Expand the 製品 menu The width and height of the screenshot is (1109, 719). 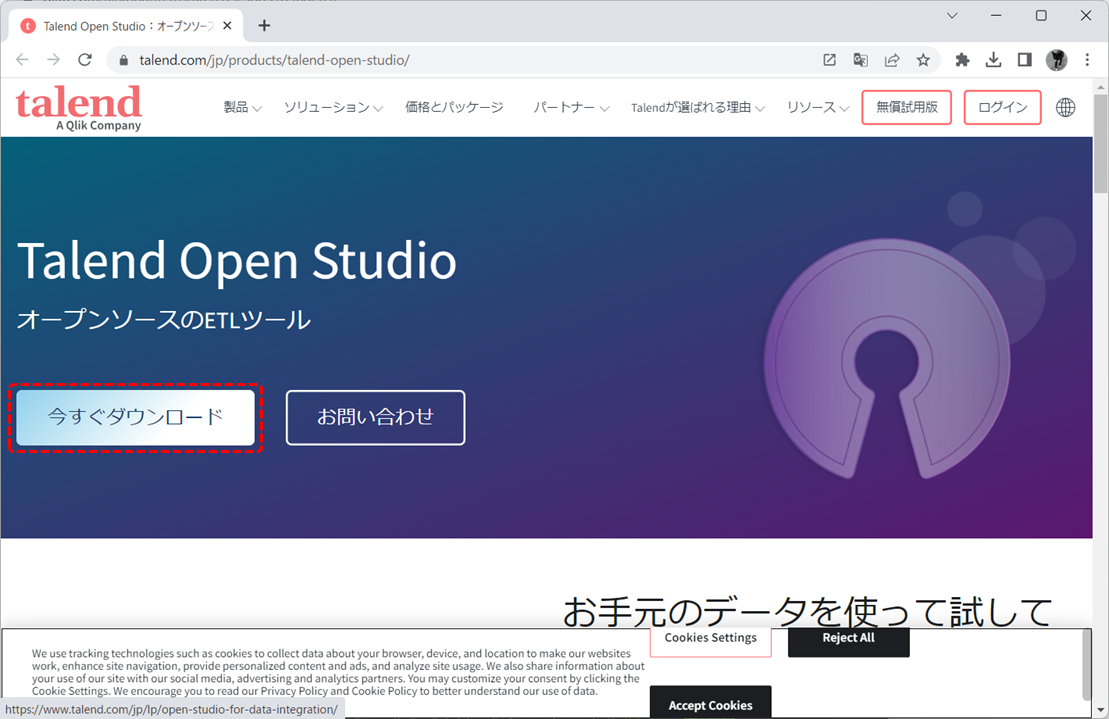click(x=243, y=107)
